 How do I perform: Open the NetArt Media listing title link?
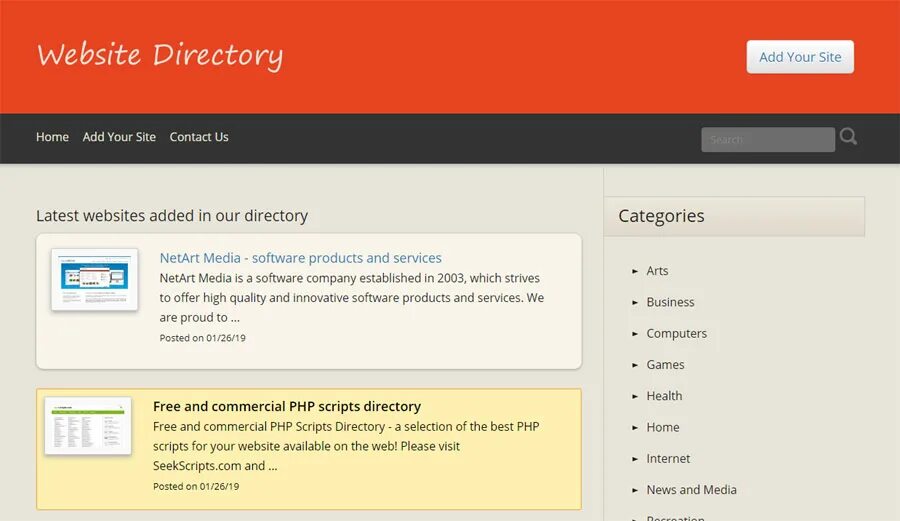[x=300, y=258]
